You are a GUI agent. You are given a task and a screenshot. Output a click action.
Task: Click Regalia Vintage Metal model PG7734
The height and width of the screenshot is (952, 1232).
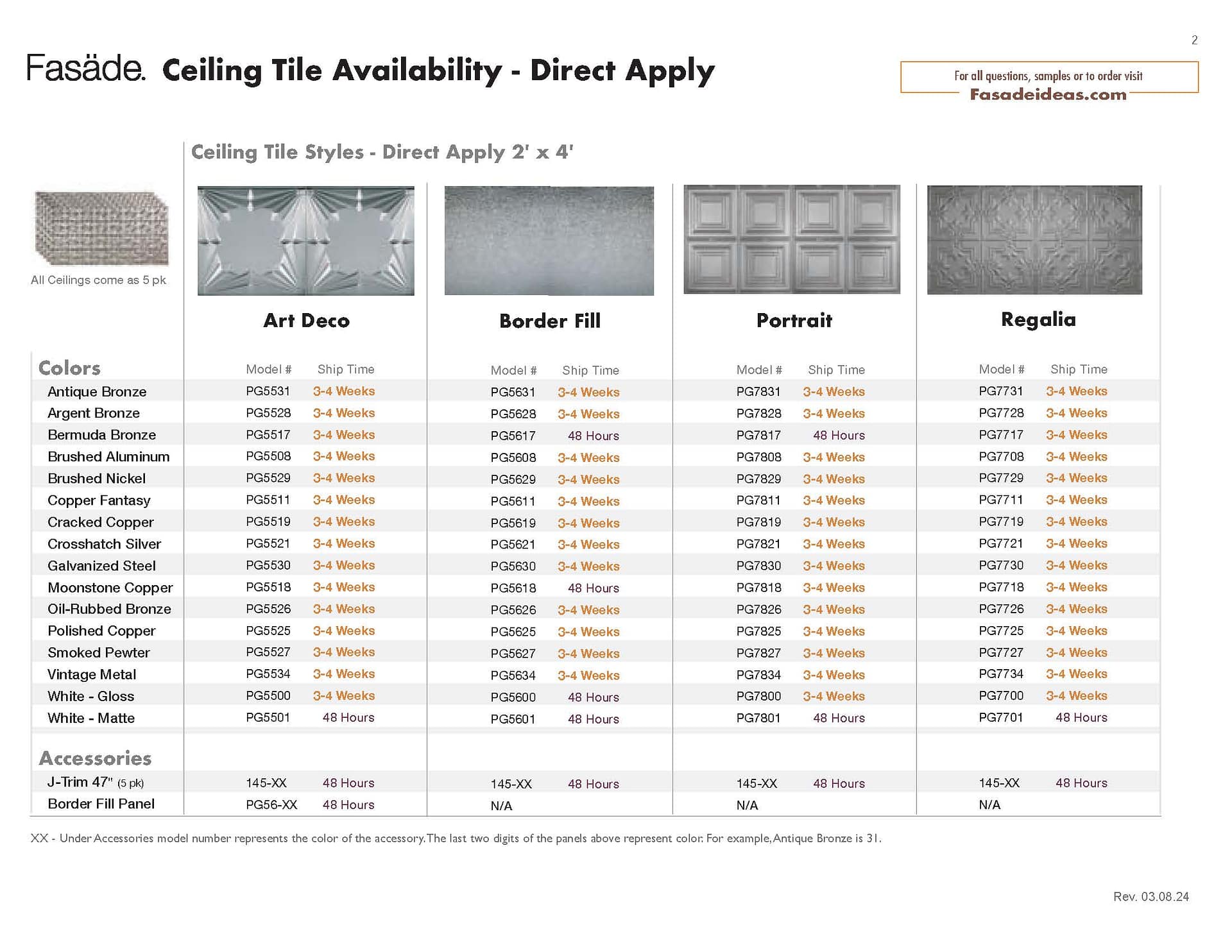[1000, 674]
